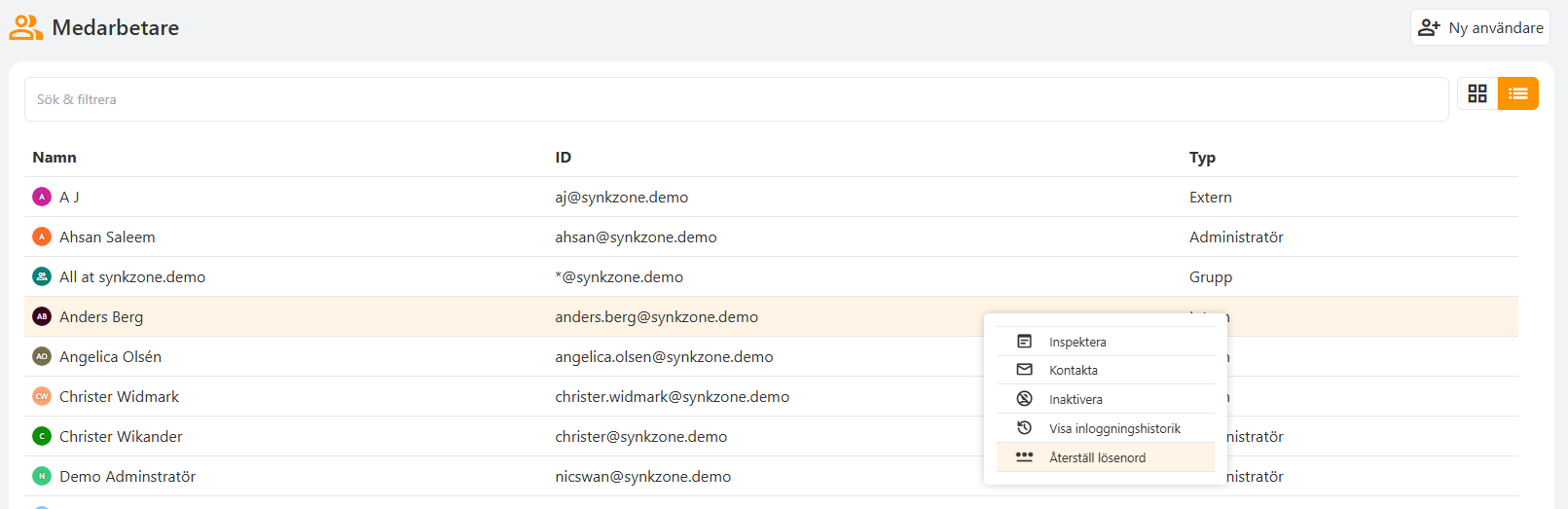
Task: Click the name All at synkzone.demo
Action: pos(132,276)
